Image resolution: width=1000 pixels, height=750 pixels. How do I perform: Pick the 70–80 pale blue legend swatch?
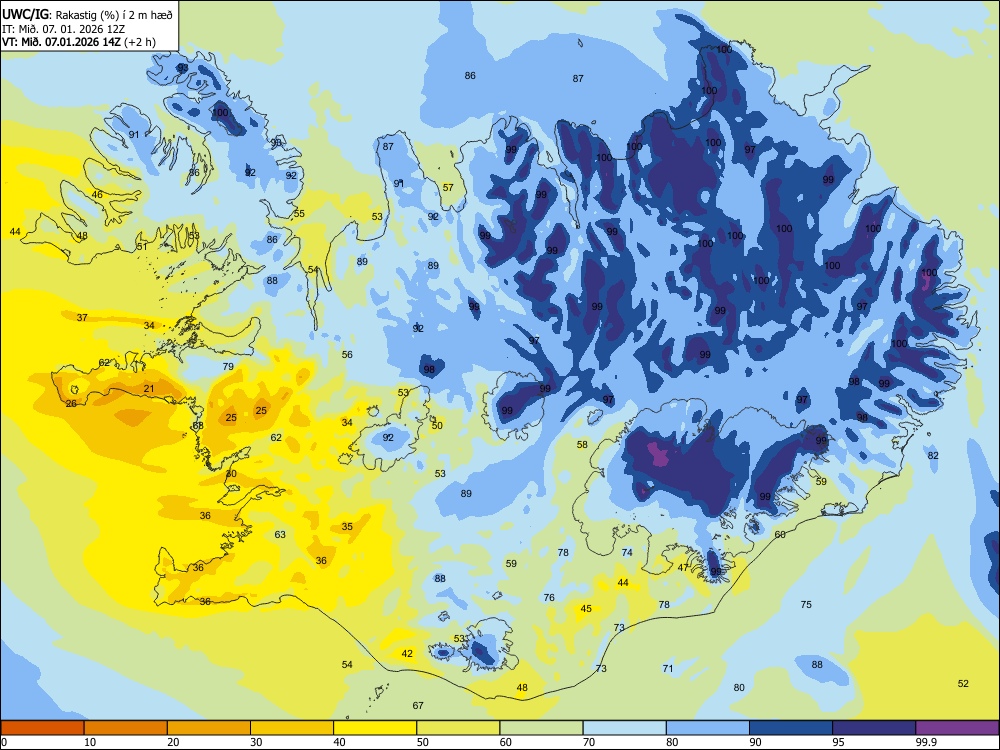[x=625, y=728]
